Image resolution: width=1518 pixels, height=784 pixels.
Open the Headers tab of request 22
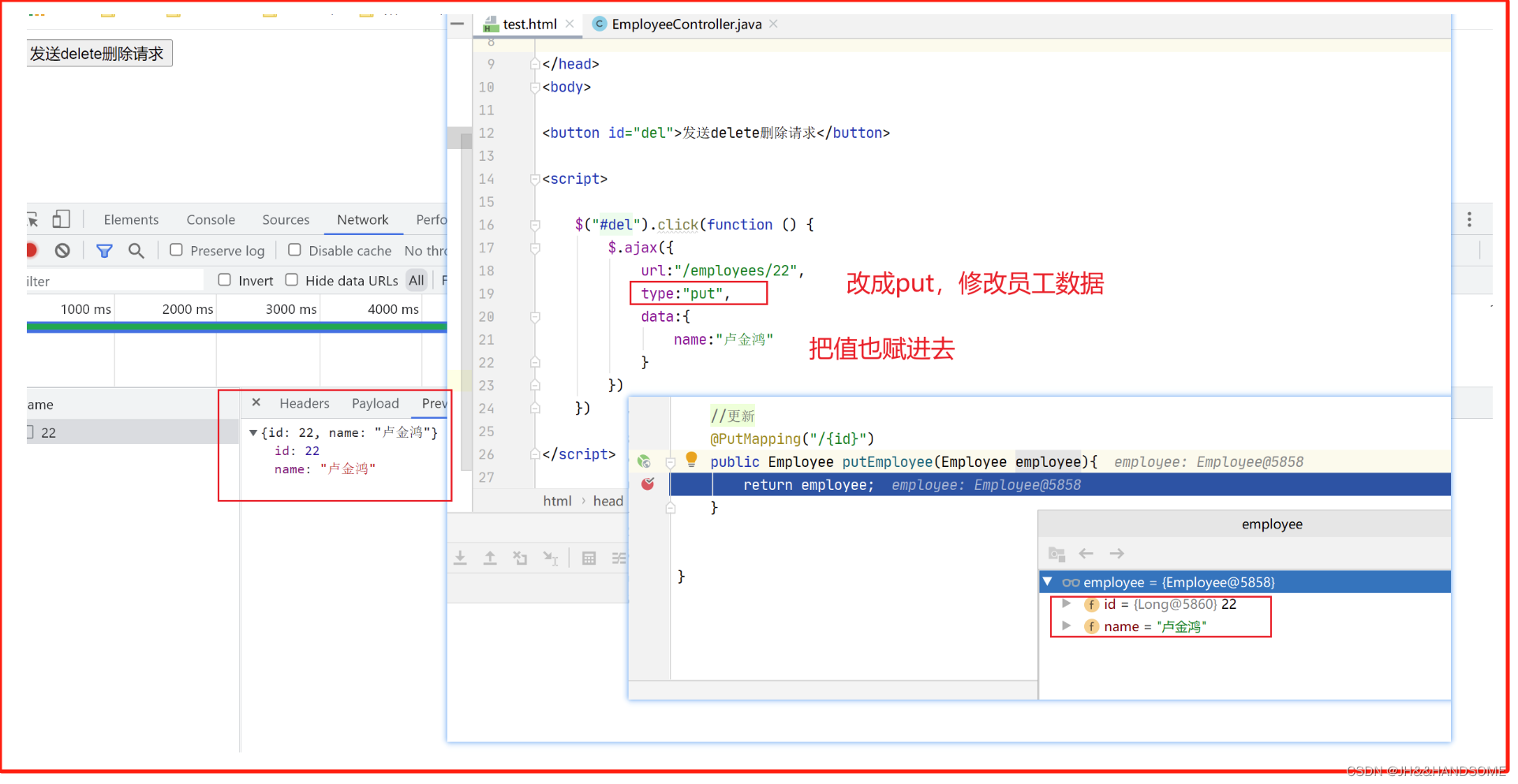pyautogui.click(x=305, y=404)
